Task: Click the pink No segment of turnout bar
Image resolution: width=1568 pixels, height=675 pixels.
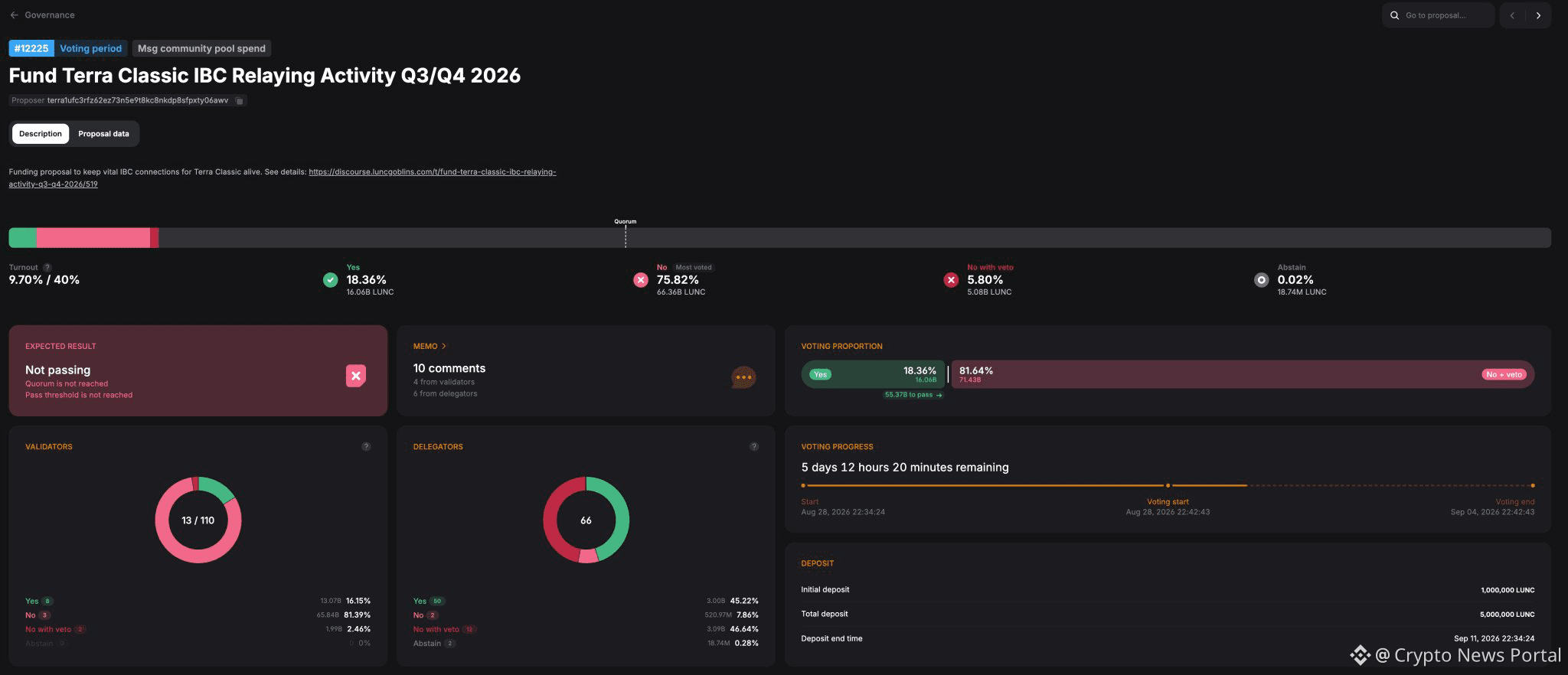Action: click(x=93, y=238)
